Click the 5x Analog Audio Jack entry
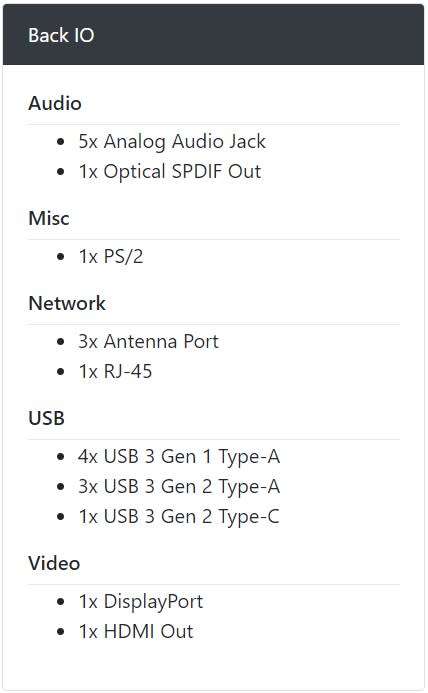The image size is (428, 693). (172, 141)
